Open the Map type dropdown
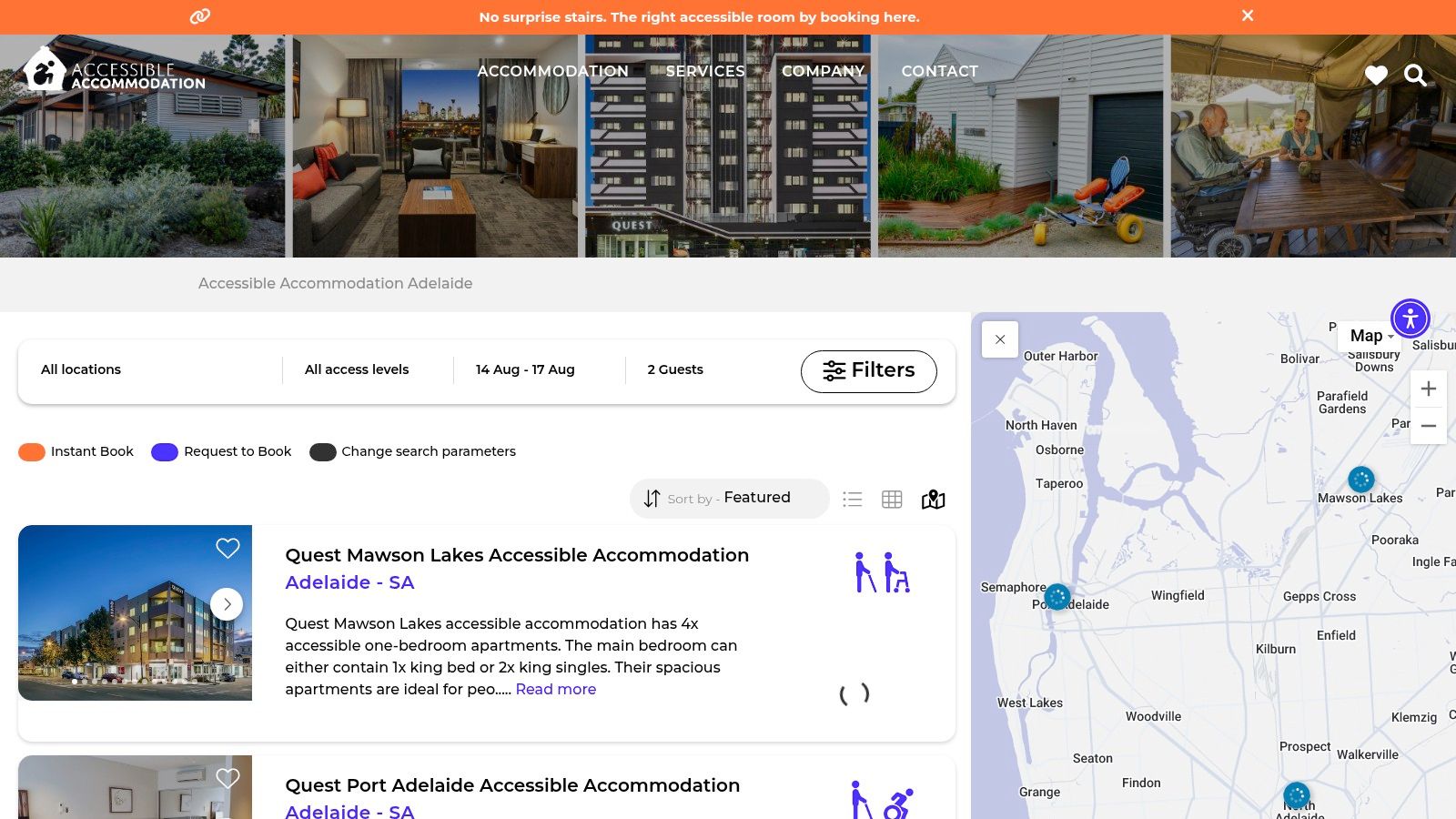Viewport: 1456px width, 819px height. pos(1371,336)
